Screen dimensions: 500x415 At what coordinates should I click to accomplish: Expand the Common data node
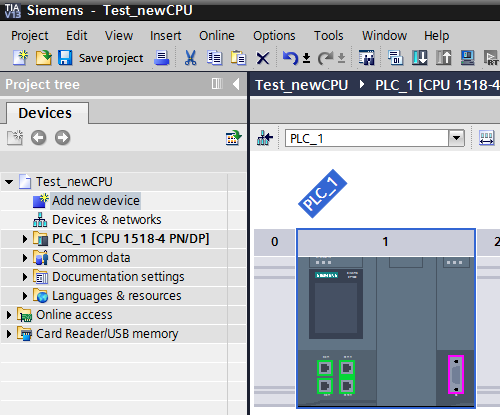[x=25, y=258]
